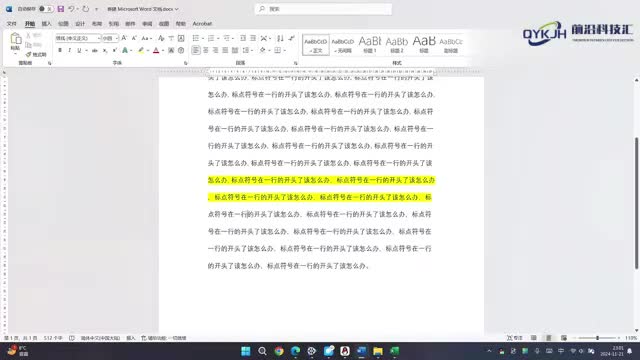Click the Distributed alignment icon
Screen dimensions: 640x360
[235, 51]
